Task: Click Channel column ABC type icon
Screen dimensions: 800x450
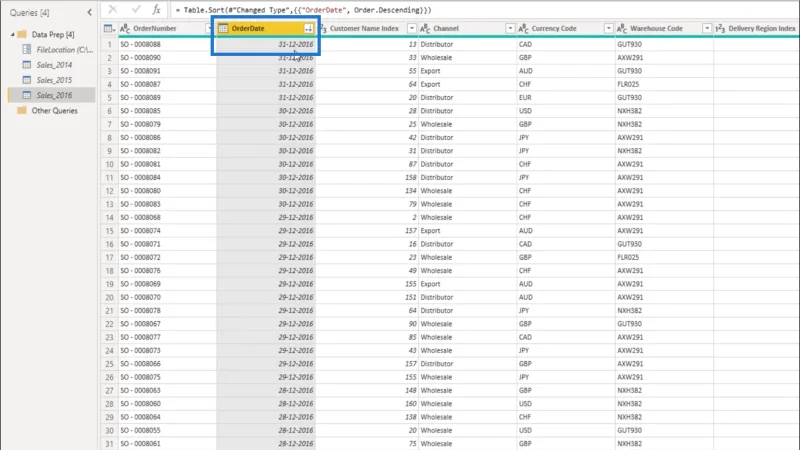Action: (x=425, y=29)
